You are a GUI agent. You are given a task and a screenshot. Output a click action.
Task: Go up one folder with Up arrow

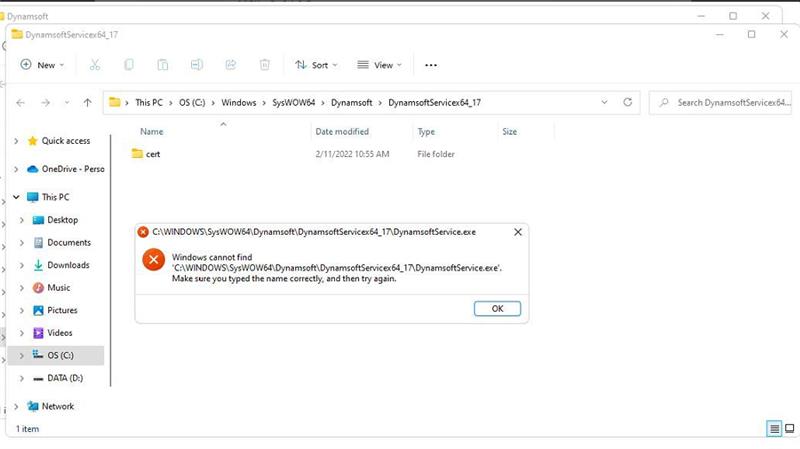[x=88, y=102]
